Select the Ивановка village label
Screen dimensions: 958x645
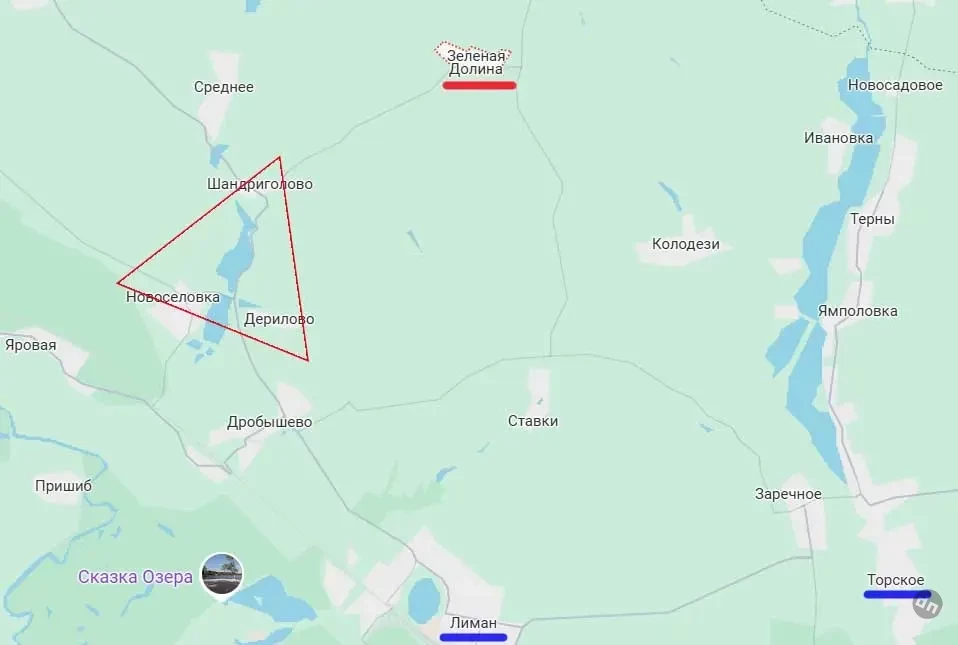pyautogui.click(x=838, y=138)
